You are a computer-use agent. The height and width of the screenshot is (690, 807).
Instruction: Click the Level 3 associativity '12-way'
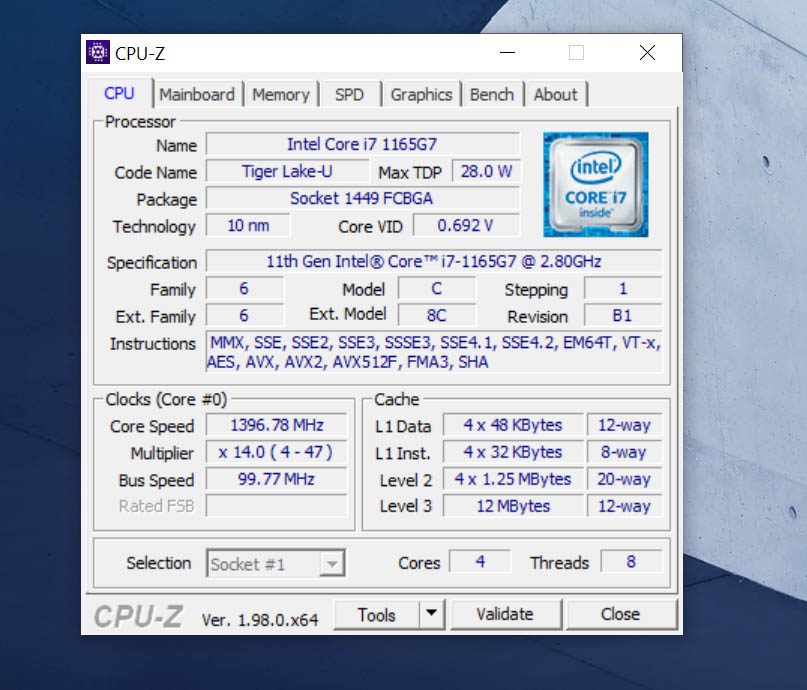click(x=624, y=506)
